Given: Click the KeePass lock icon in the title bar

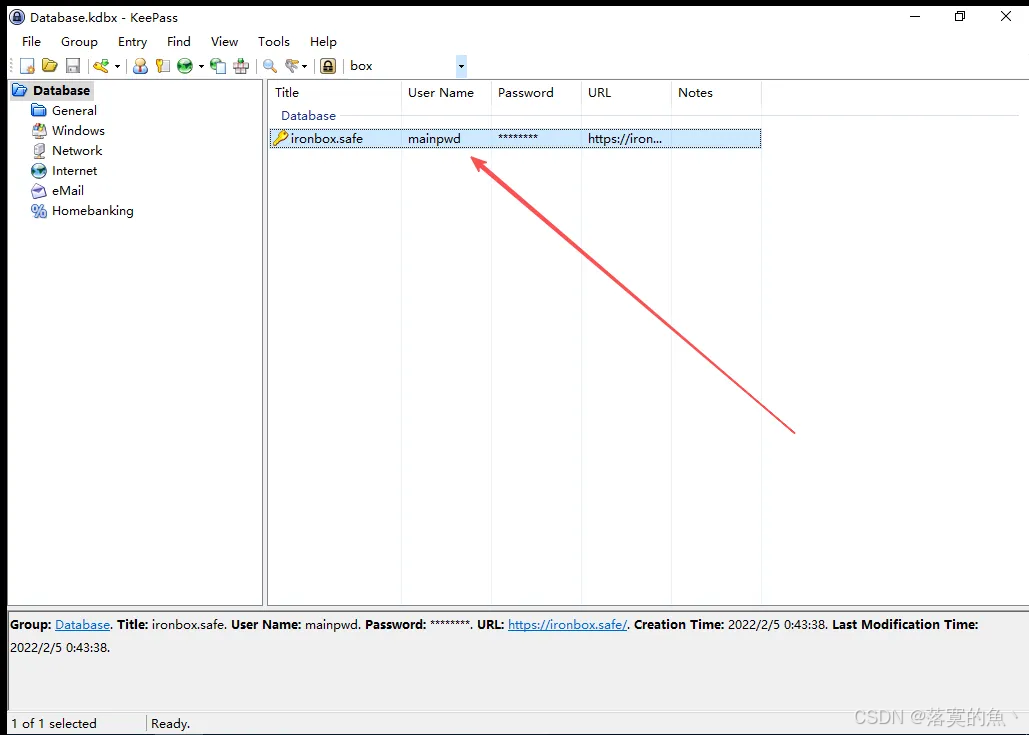Looking at the screenshot, I should [17, 17].
